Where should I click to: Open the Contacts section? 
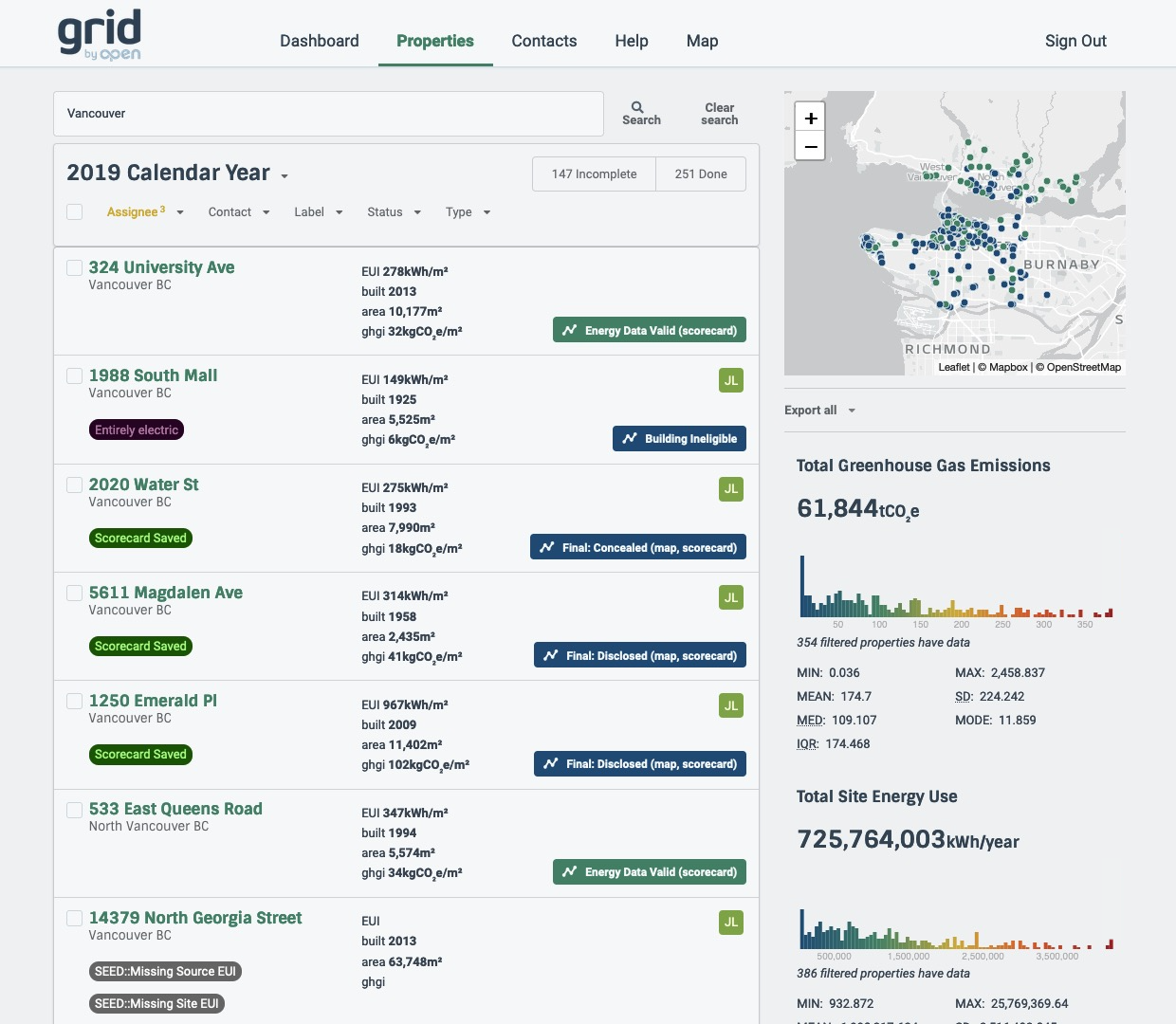(543, 41)
